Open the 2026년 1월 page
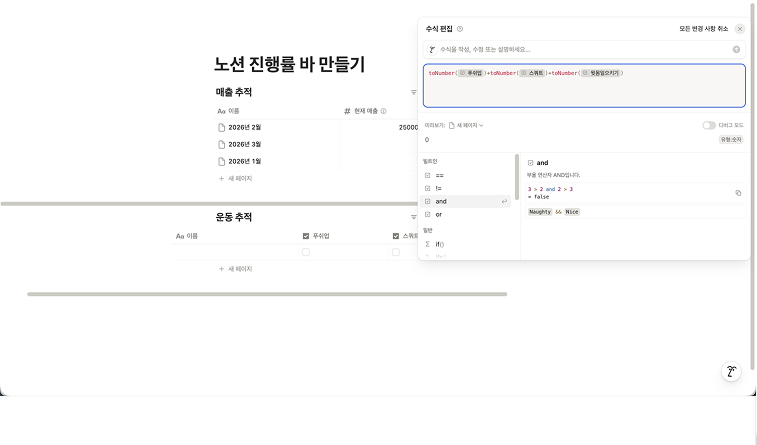Image resolution: width=757 pixels, height=445 pixels. pyautogui.click(x=245, y=161)
